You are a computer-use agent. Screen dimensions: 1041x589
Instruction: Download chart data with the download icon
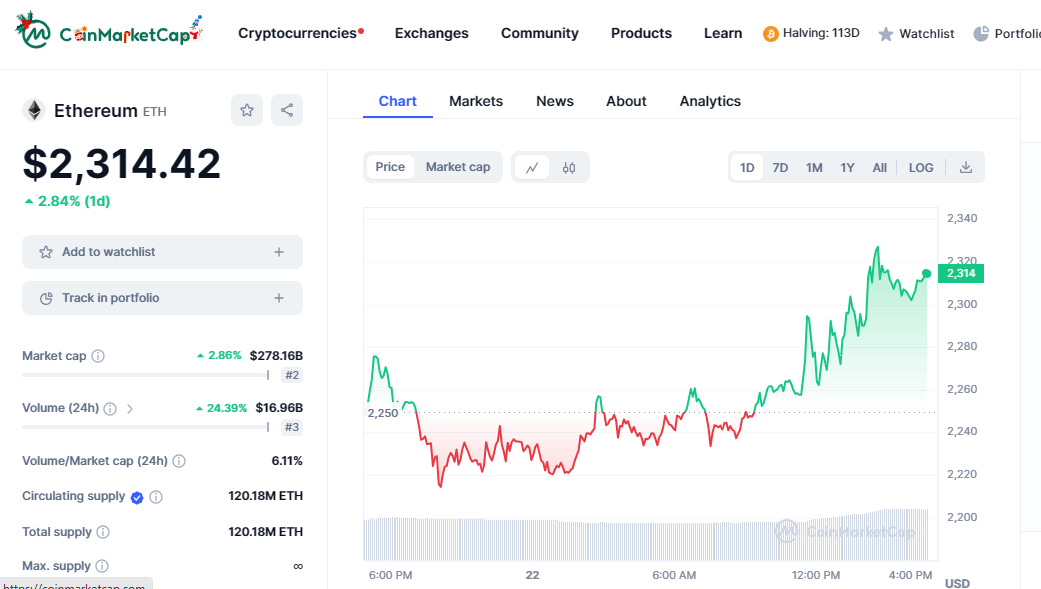[x=966, y=167]
